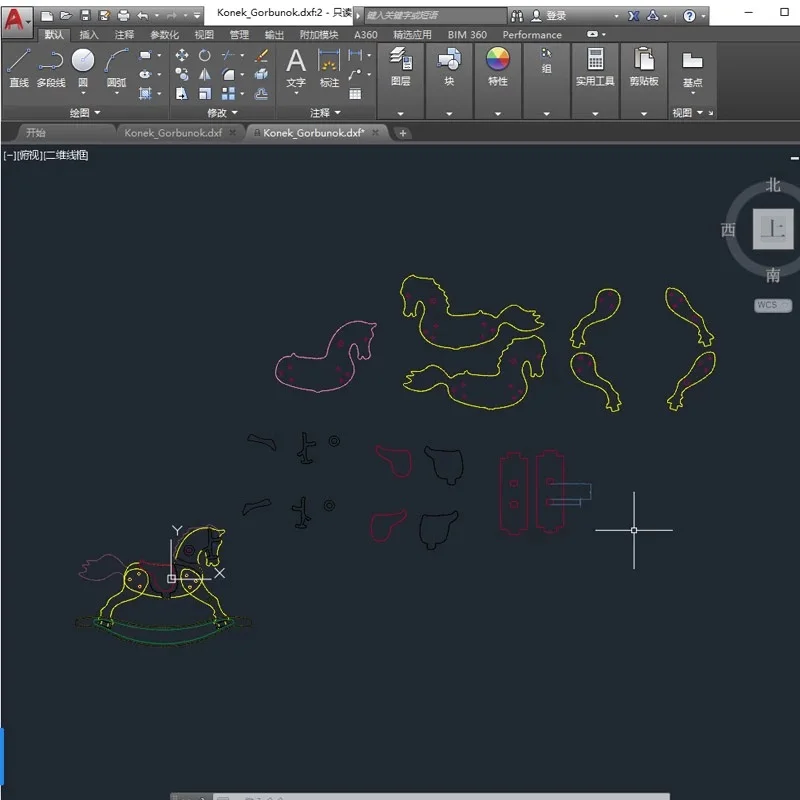
Task: Expand the 绘图 draw panel
Action: pos(85,112)
